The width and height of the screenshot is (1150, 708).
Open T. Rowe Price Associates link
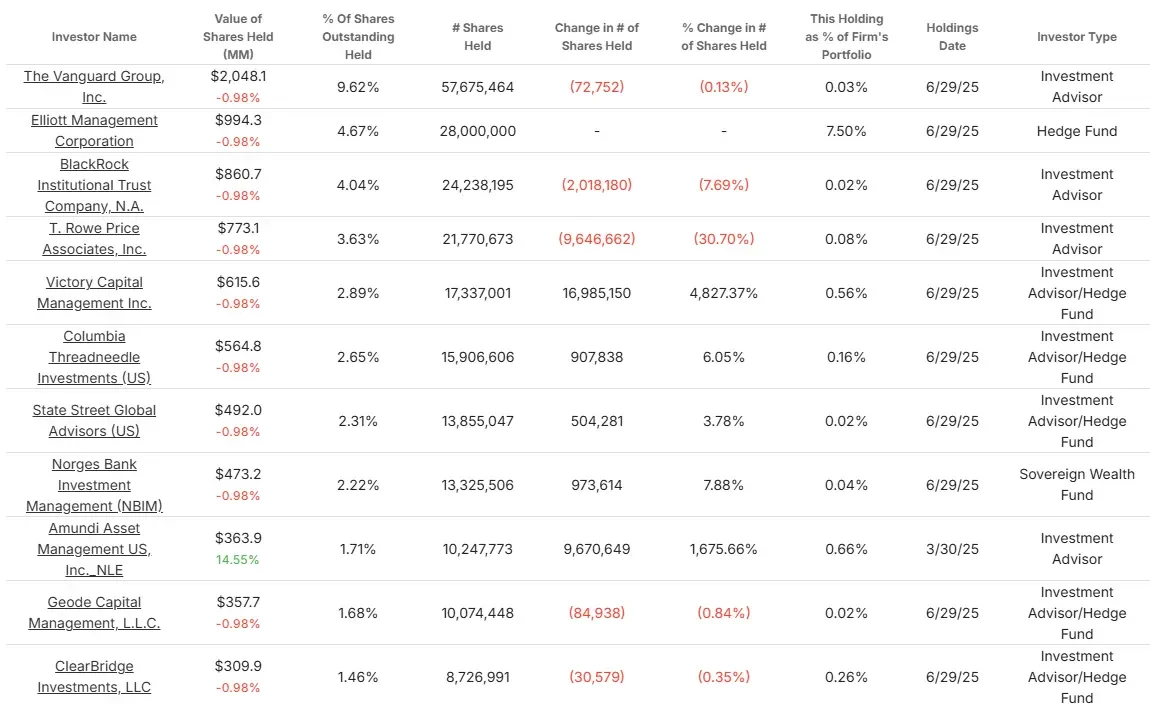[94, 238]
